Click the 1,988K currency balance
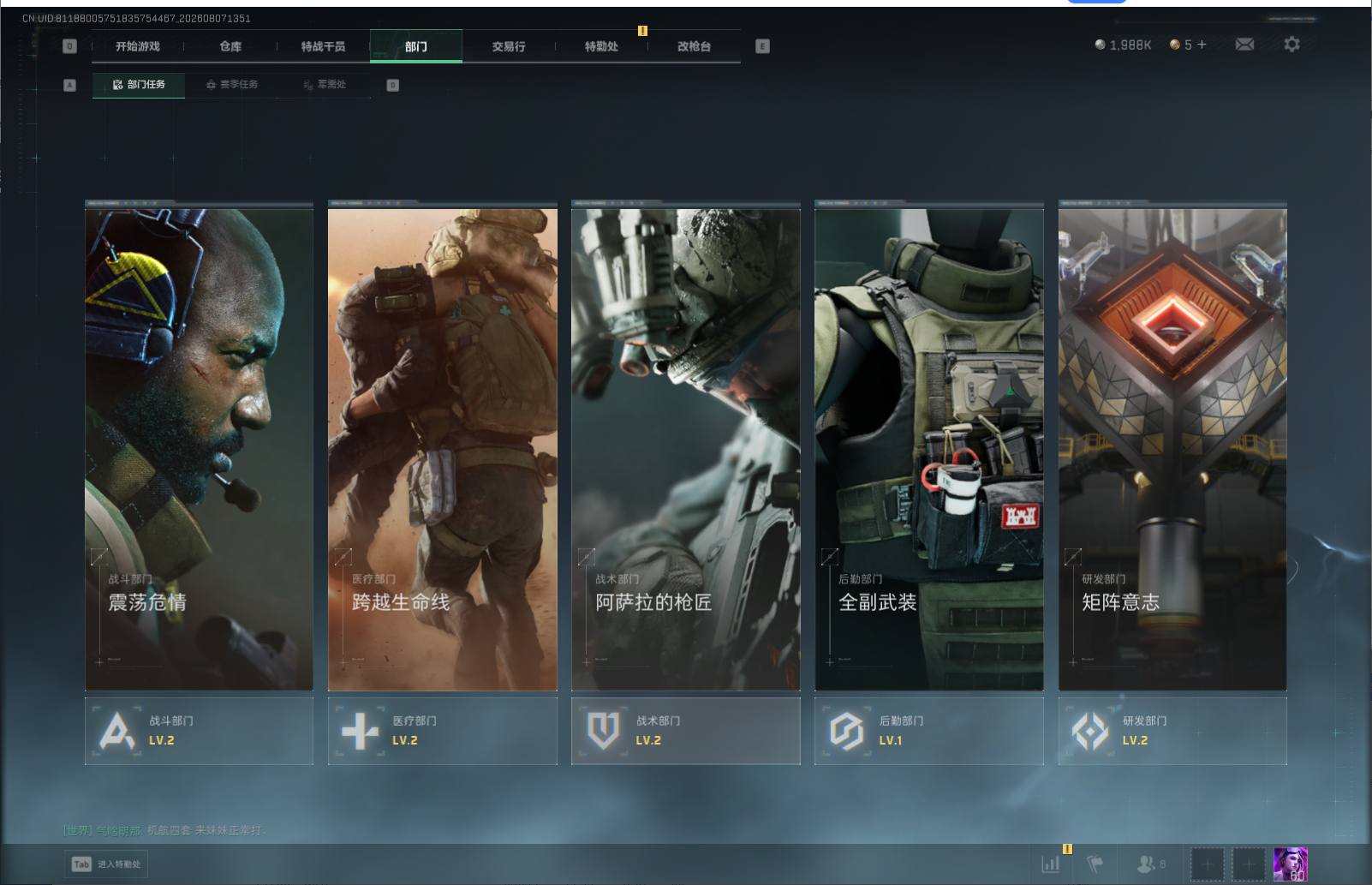The image size is (1372, 885). point(1123,45)
